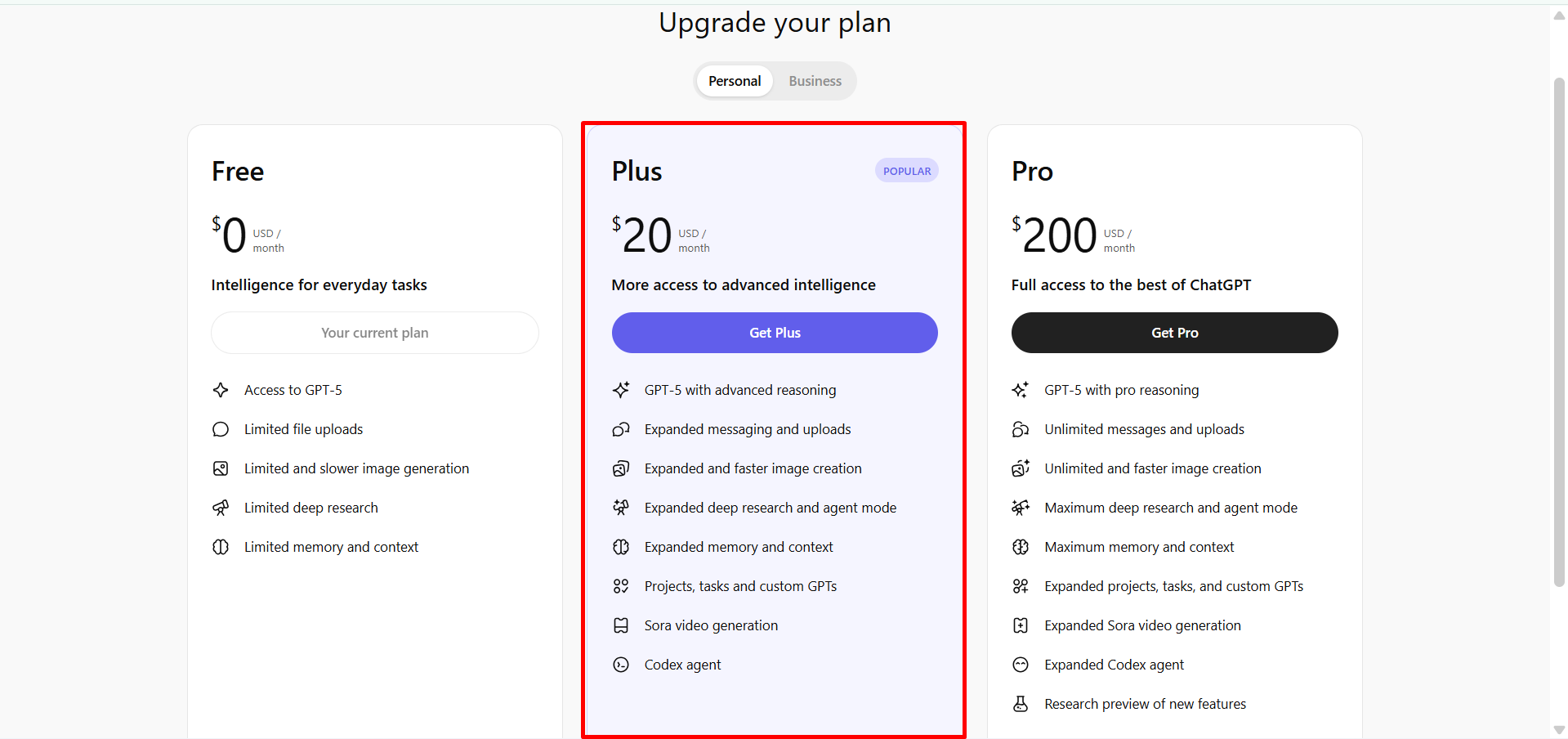Click the icon beside Sora video generation
The image size is (1568, 739).
click(x=621, y=625)
